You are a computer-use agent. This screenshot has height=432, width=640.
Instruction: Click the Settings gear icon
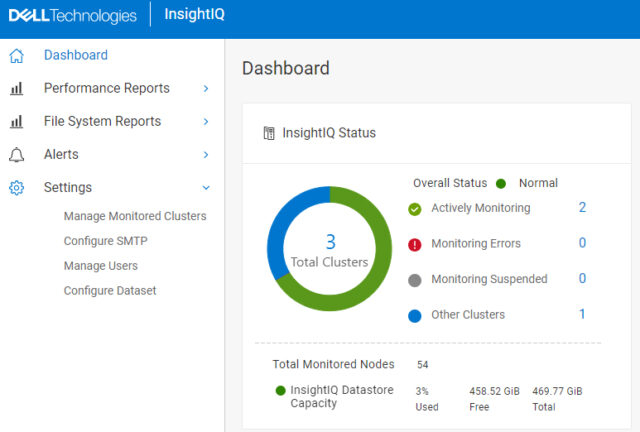[17, 188]
